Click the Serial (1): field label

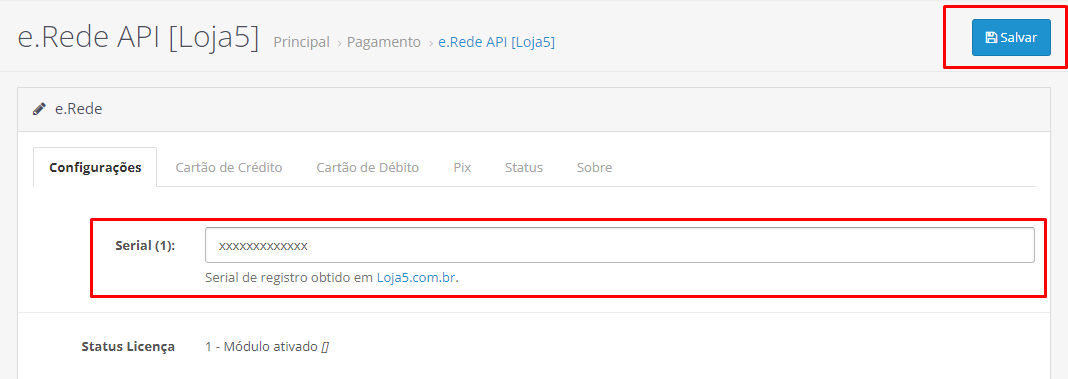click(145, 245)
